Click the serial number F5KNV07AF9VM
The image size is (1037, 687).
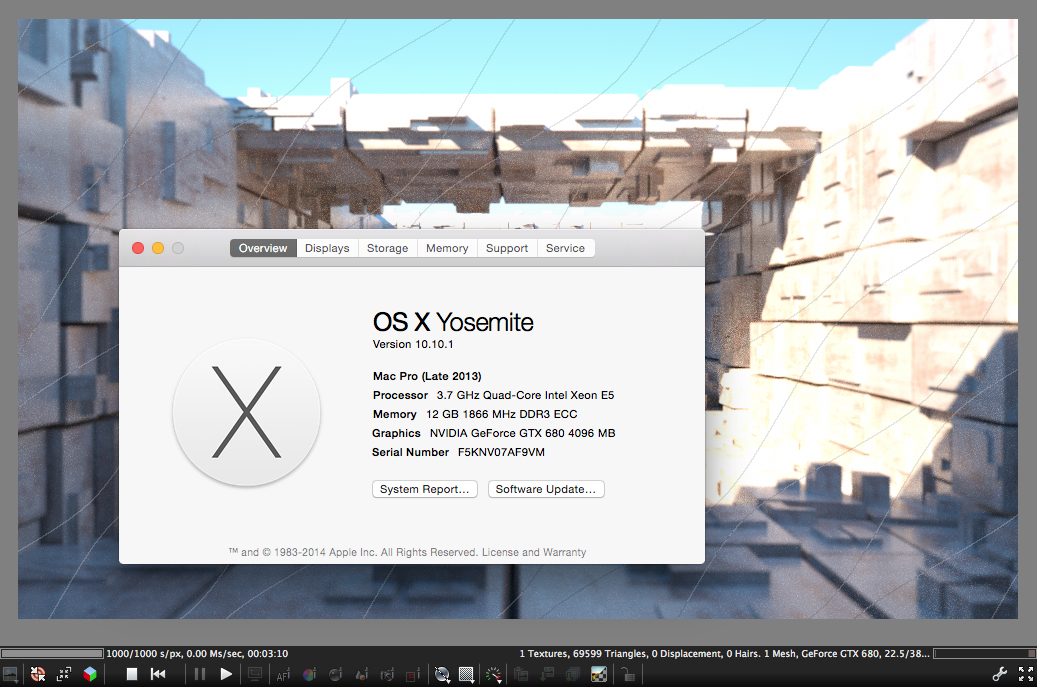501,452
